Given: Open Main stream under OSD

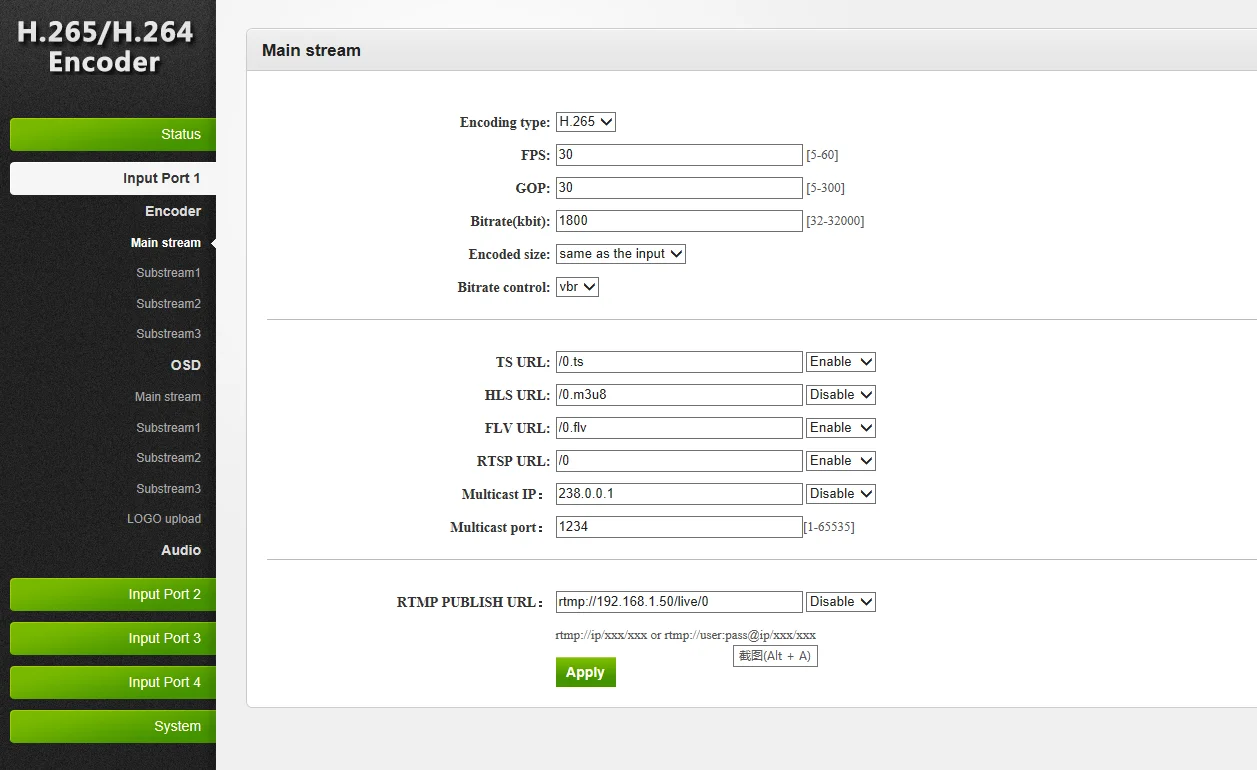Looking at the screenshot, I should point(168,397).
